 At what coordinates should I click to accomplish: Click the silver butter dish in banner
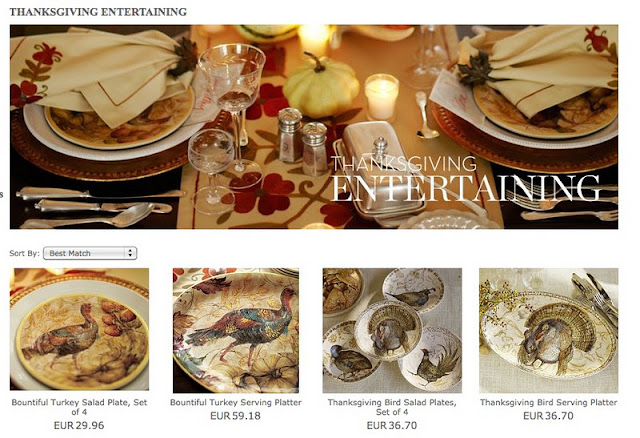[378, 171]
